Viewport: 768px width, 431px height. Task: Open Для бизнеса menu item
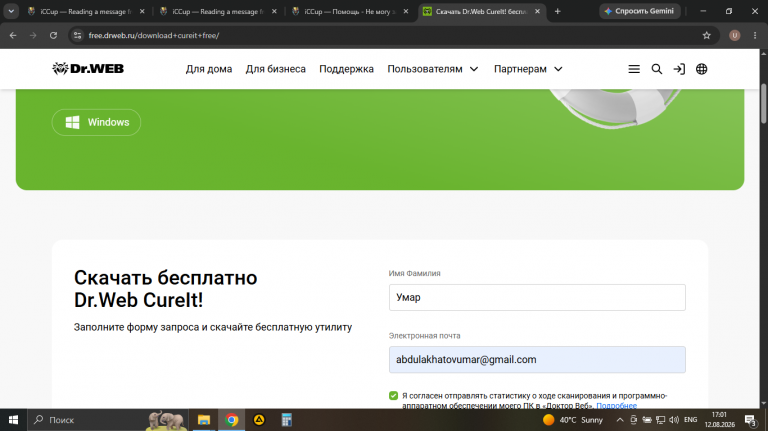pyautogui.click(x=275, y=69)
